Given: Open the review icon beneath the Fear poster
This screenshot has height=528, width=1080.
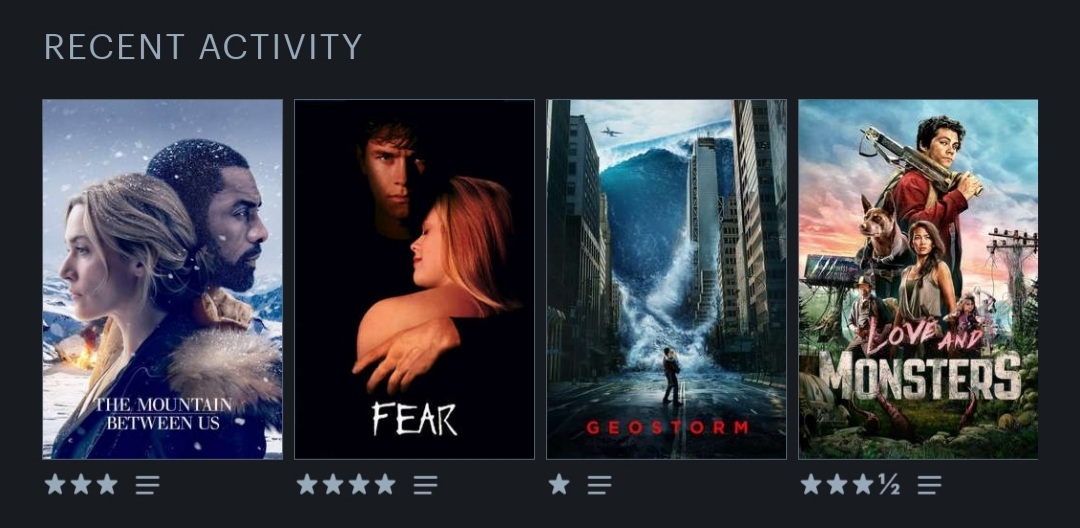Looking at the screenshot, I should pyautogui.click(x=425, y=485).
